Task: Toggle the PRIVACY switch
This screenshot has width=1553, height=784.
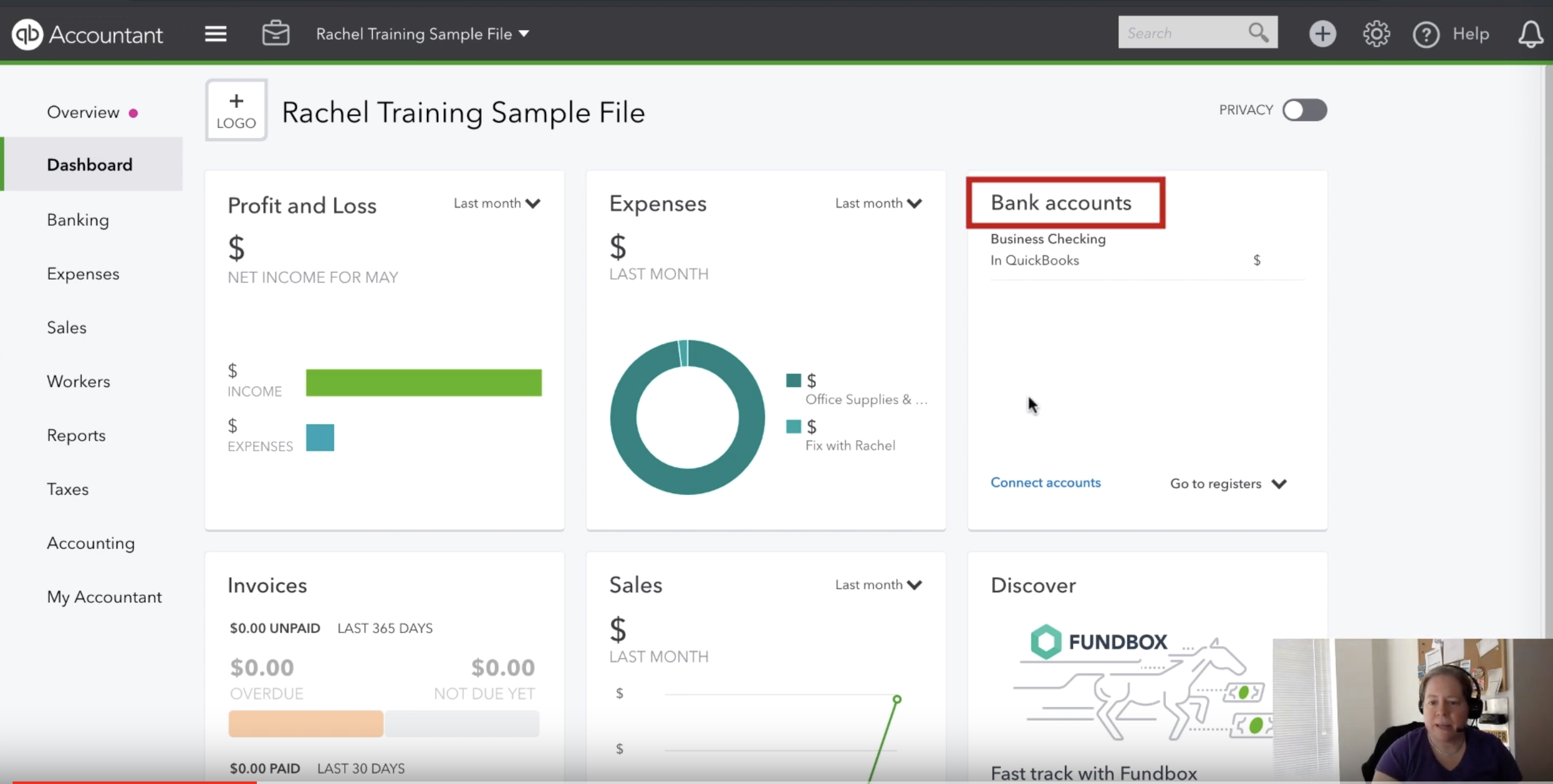Action: [1304, 110]
